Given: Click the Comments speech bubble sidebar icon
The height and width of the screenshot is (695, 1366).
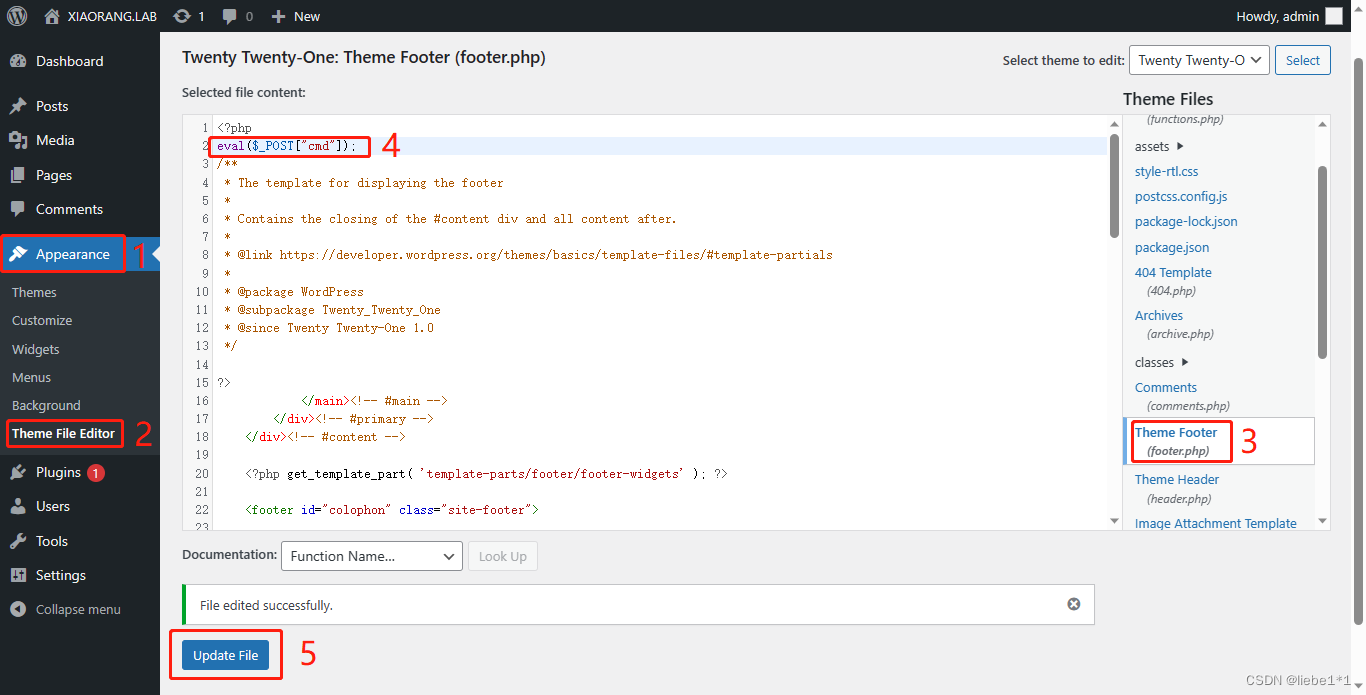Looking at the screenshot, I should [18, 209].
